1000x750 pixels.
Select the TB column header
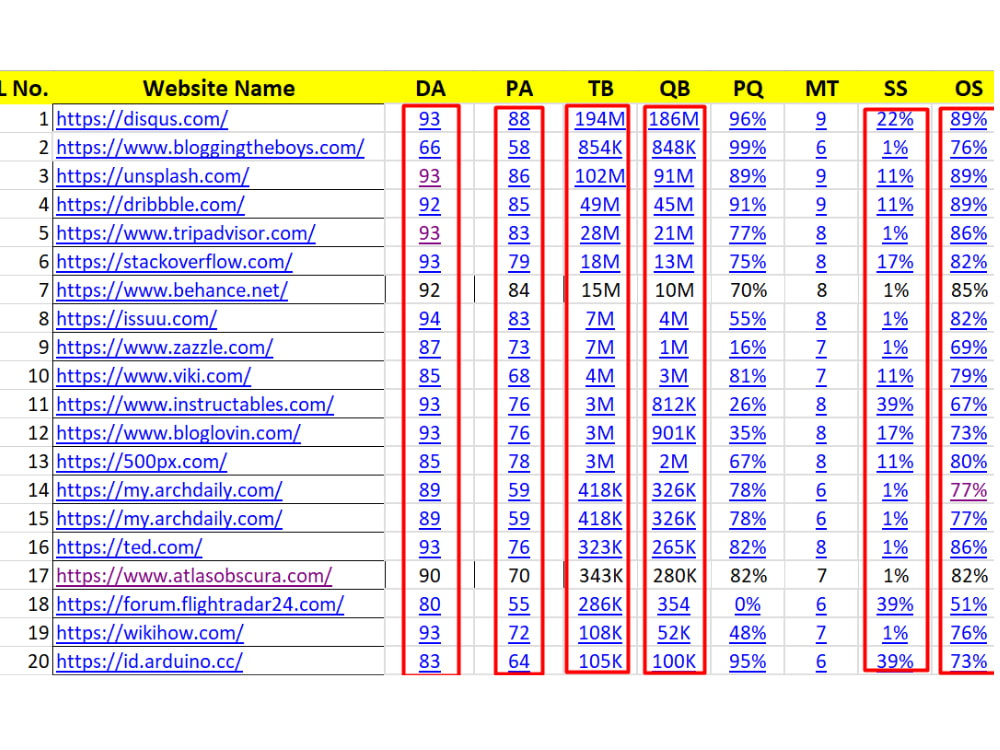tap(600, 88)
